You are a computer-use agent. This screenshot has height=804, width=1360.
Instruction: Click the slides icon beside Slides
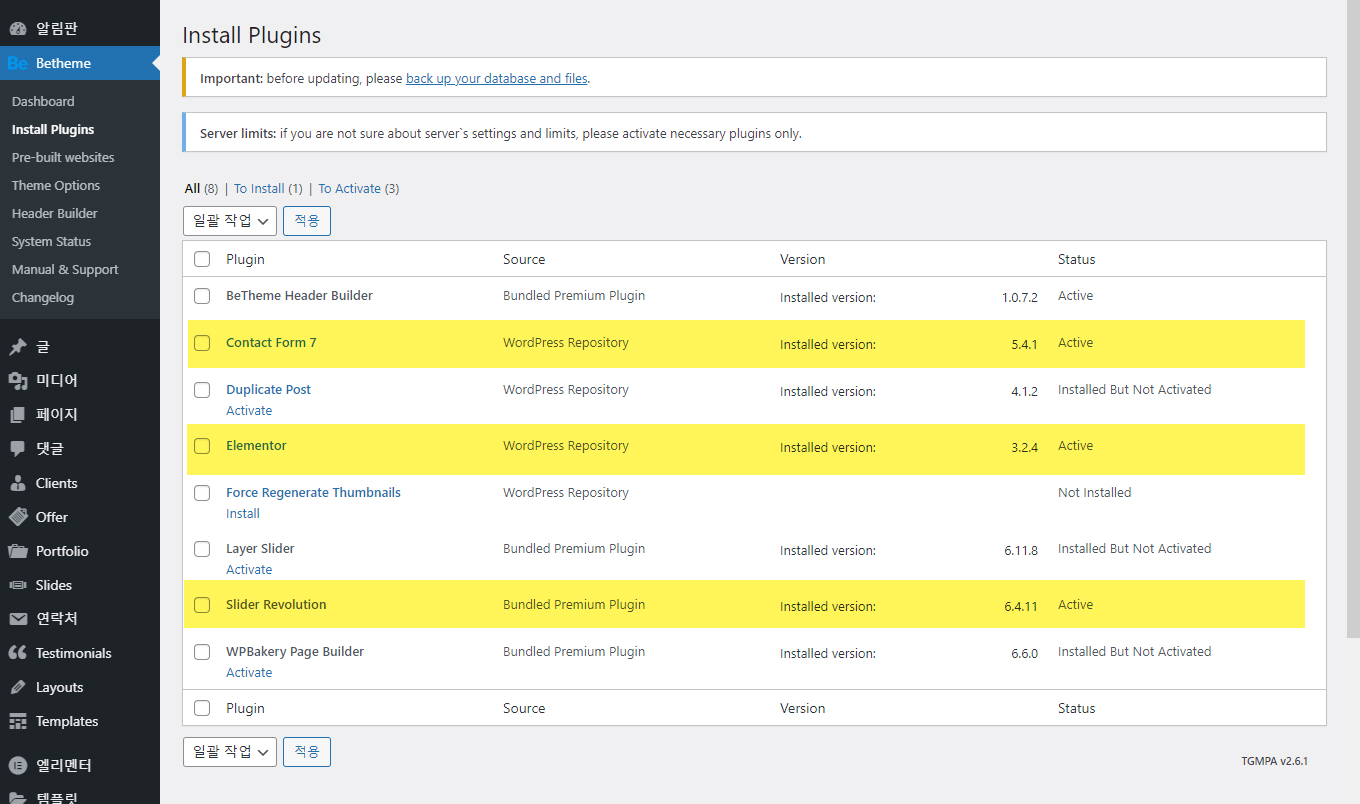click(18, 585)
